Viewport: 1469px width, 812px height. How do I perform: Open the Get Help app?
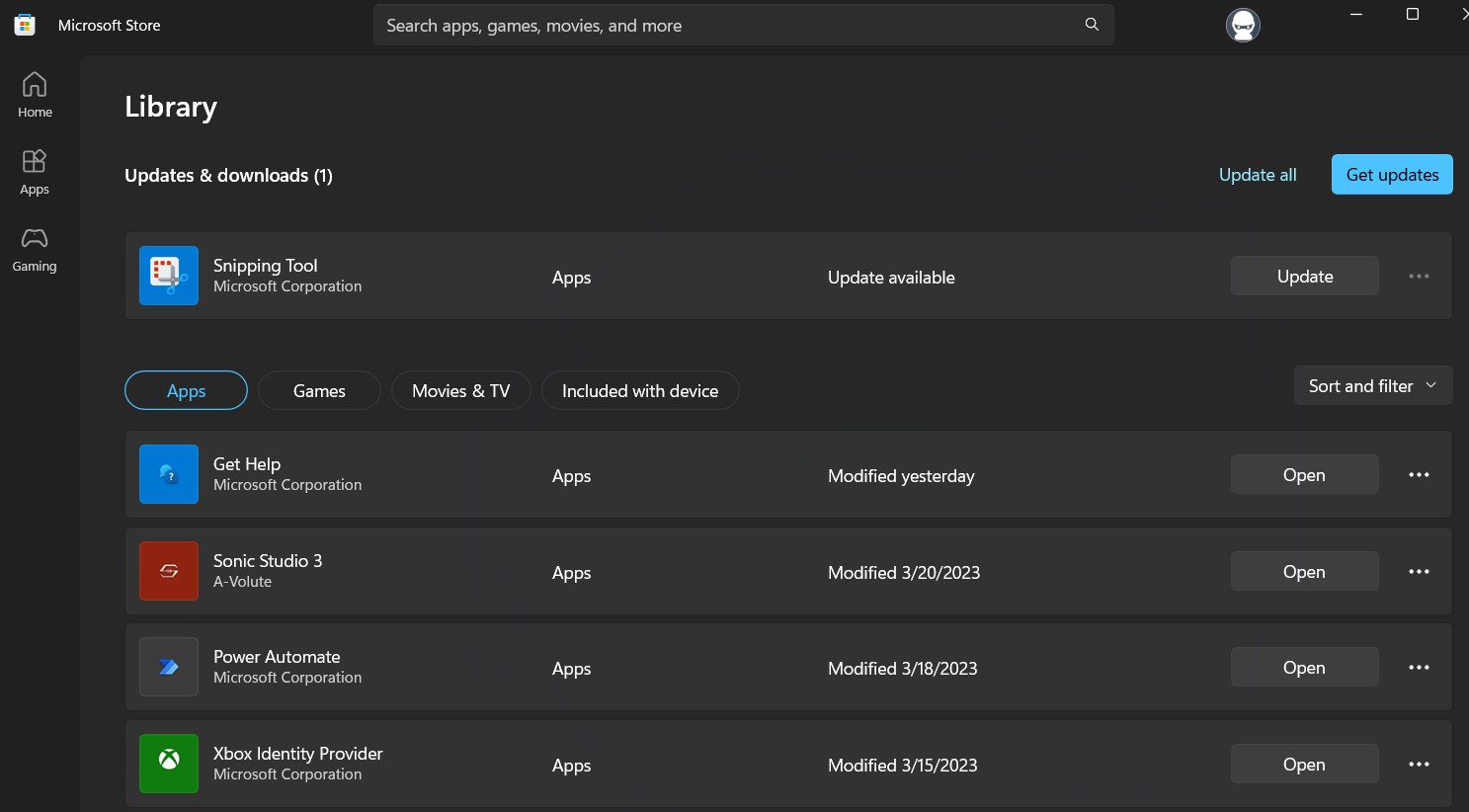(1305, 474)
